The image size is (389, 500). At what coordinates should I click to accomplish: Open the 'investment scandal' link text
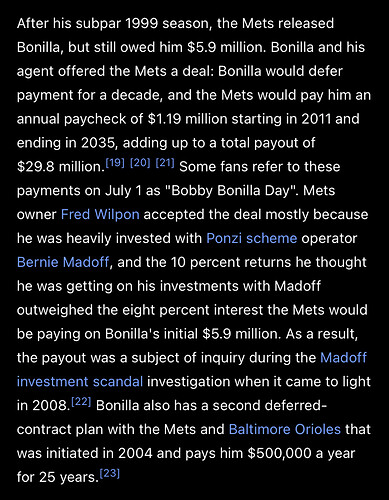80,381
